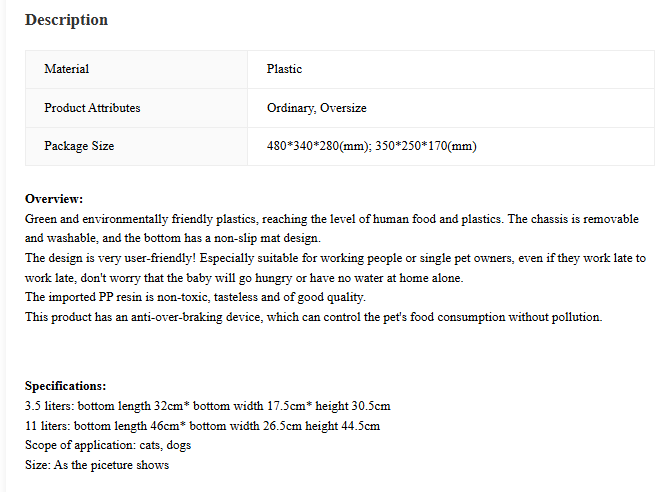Click the Ordinary, Oversize value
This screenshot has width=668, height=492.
coord(317,108)
